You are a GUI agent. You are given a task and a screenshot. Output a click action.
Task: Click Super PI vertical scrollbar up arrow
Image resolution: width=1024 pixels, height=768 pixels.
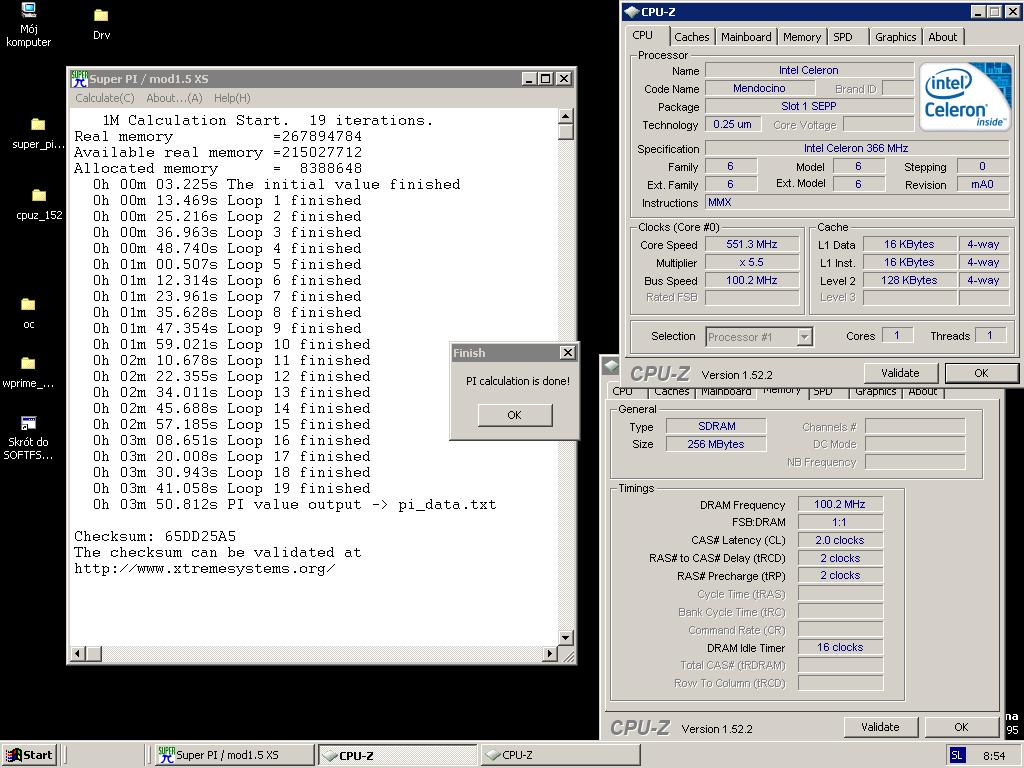point(566,116)
